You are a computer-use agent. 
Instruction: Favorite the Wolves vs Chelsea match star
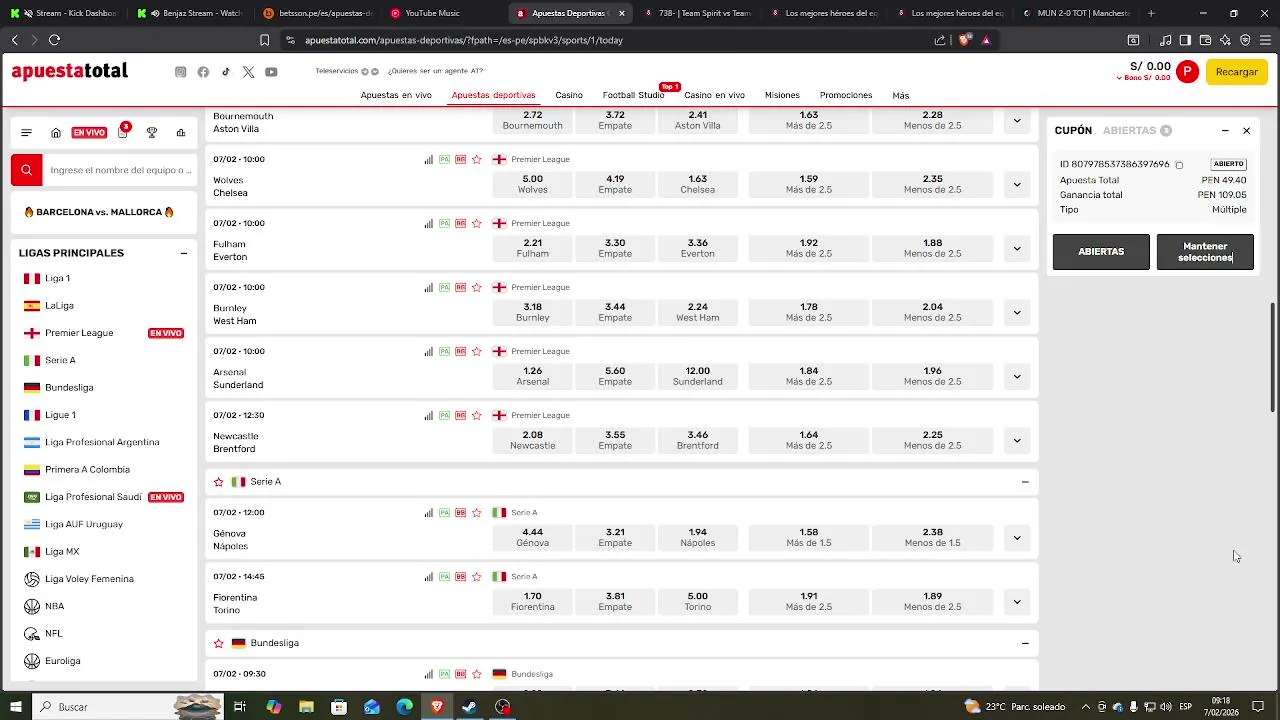[477, 159]
